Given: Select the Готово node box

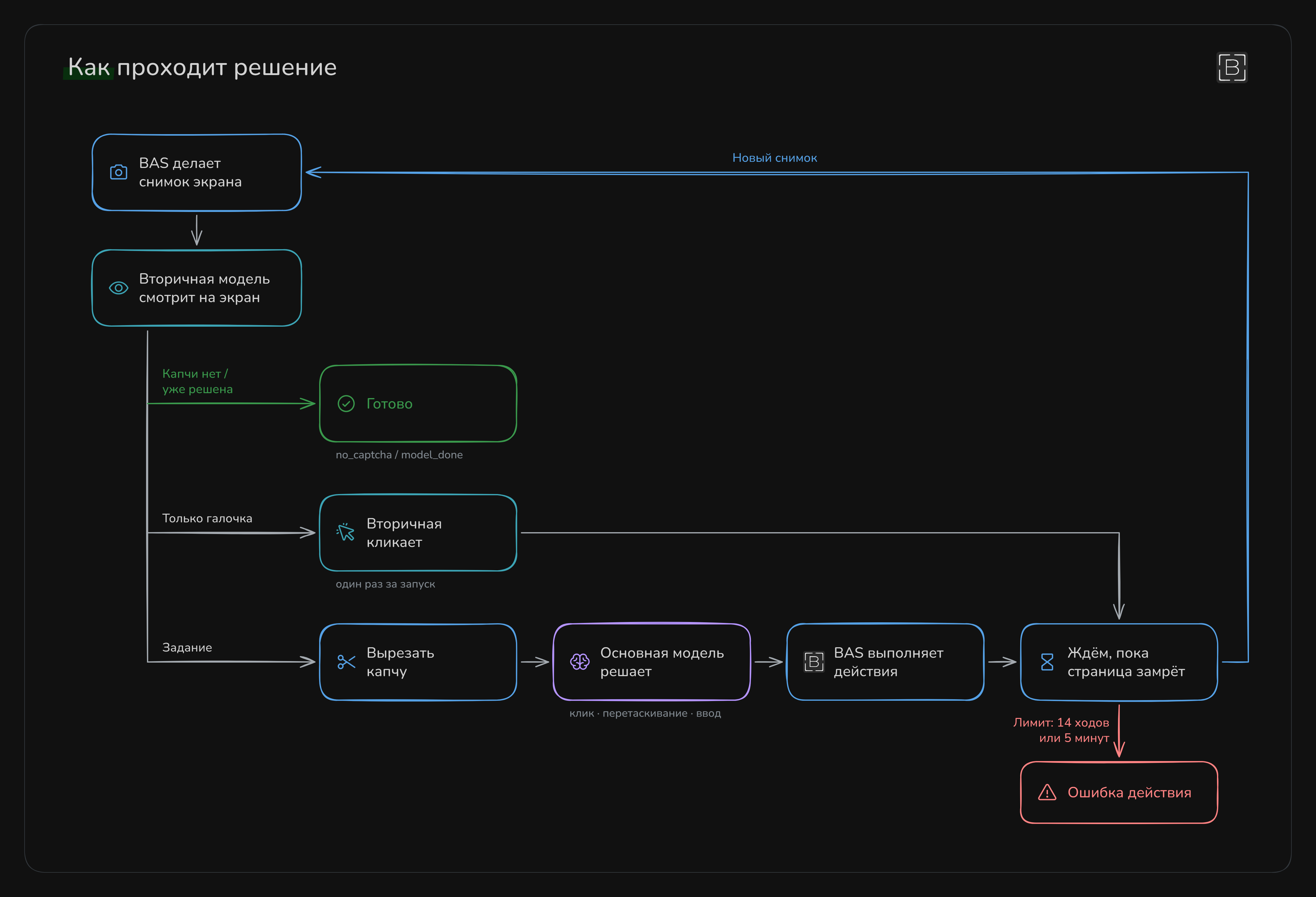Looking at the screenshot, I should click(x=418, y=404).
